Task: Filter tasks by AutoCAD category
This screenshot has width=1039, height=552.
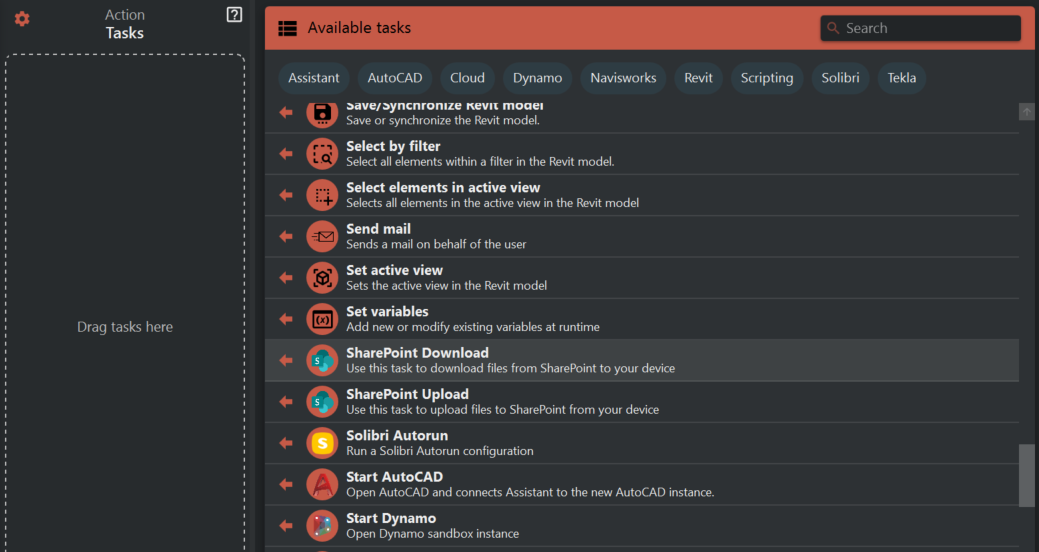Action: (x=395, y=78)
